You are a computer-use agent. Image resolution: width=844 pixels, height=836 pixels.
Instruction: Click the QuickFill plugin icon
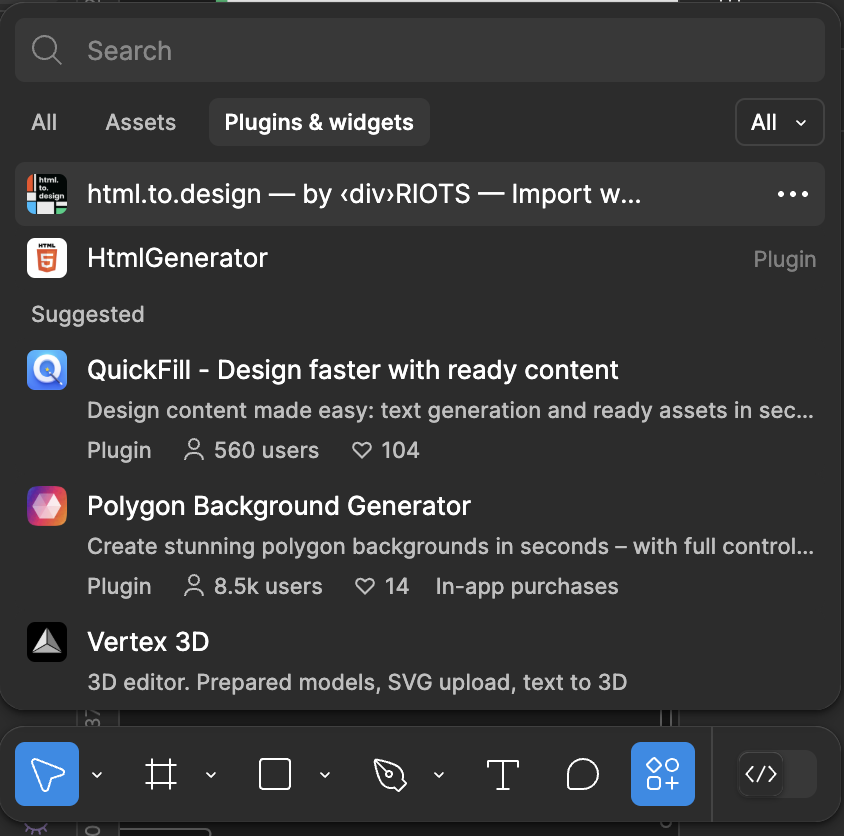click(47, 370)
